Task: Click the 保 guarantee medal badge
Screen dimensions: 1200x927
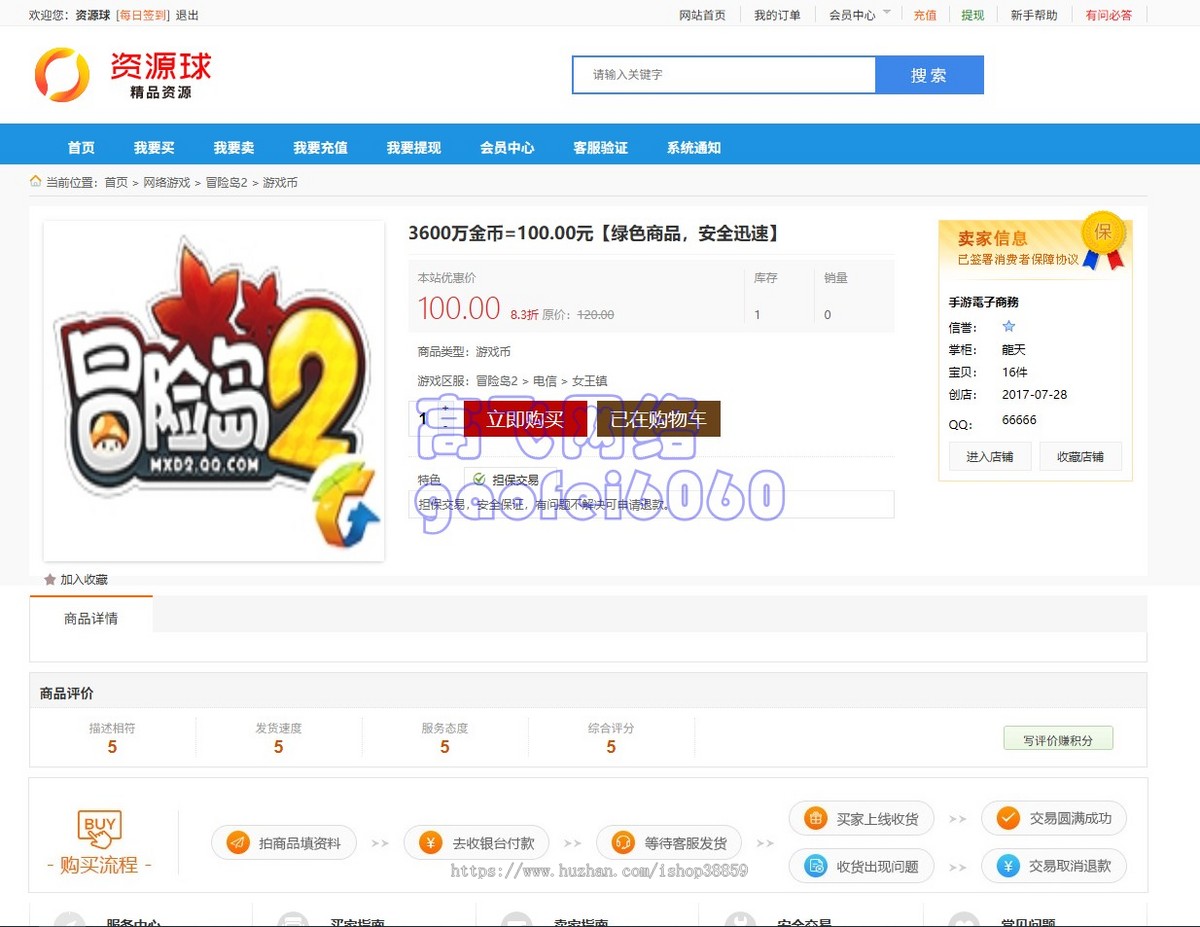Action: tap(1103, 240)
